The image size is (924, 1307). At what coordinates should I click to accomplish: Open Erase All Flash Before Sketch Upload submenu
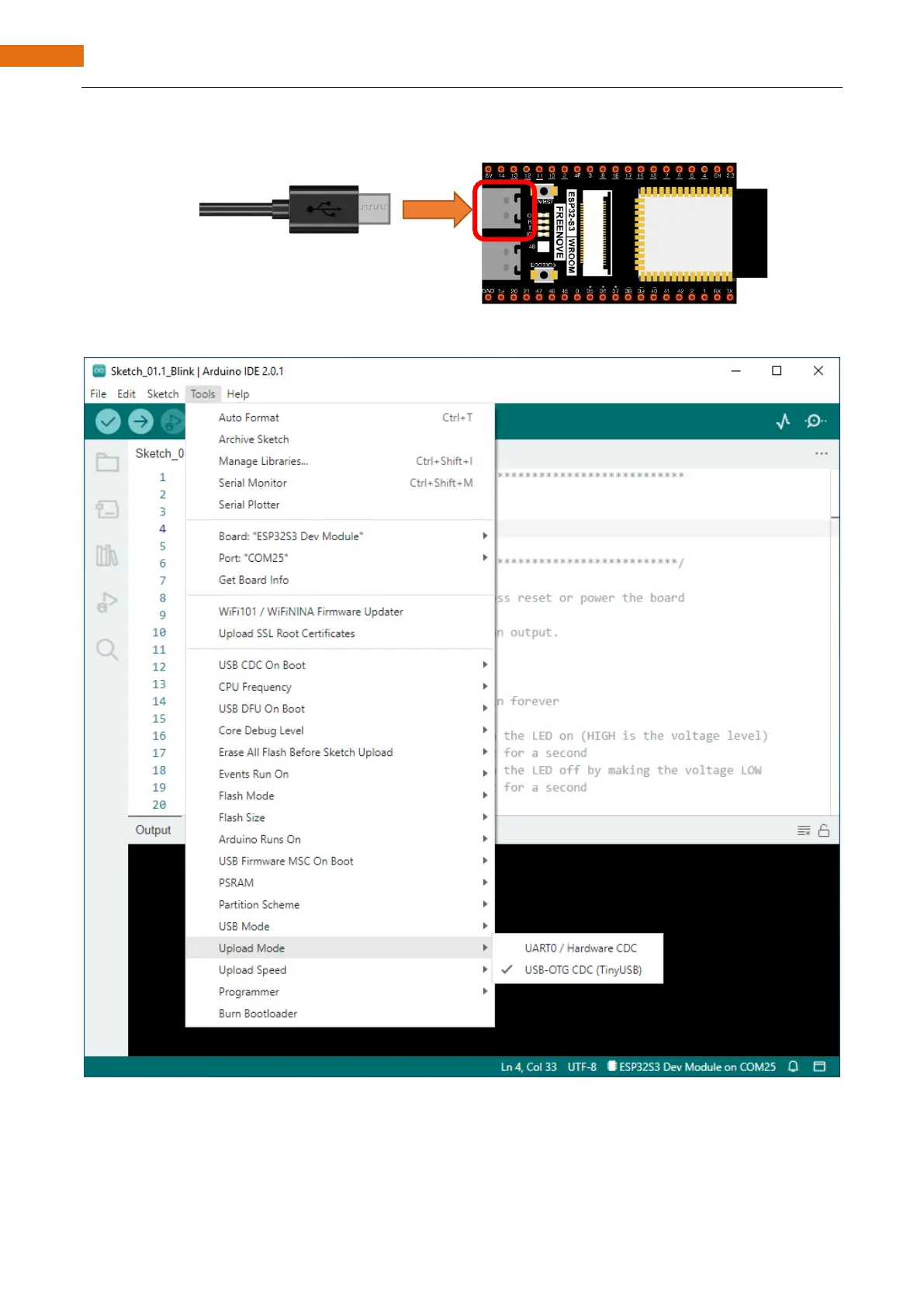pyautogui.click(x=340, y=752)
